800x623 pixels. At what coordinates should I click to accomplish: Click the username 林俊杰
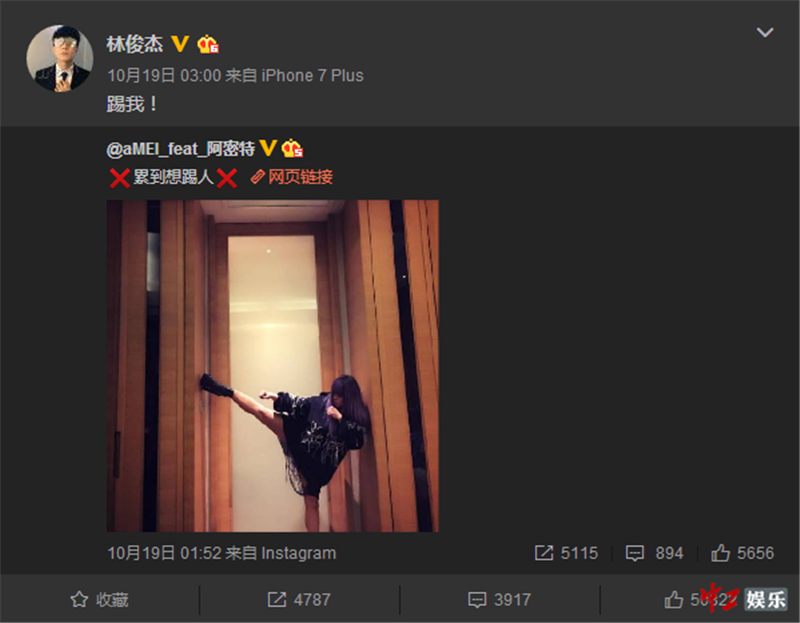(x=135, y=44)
